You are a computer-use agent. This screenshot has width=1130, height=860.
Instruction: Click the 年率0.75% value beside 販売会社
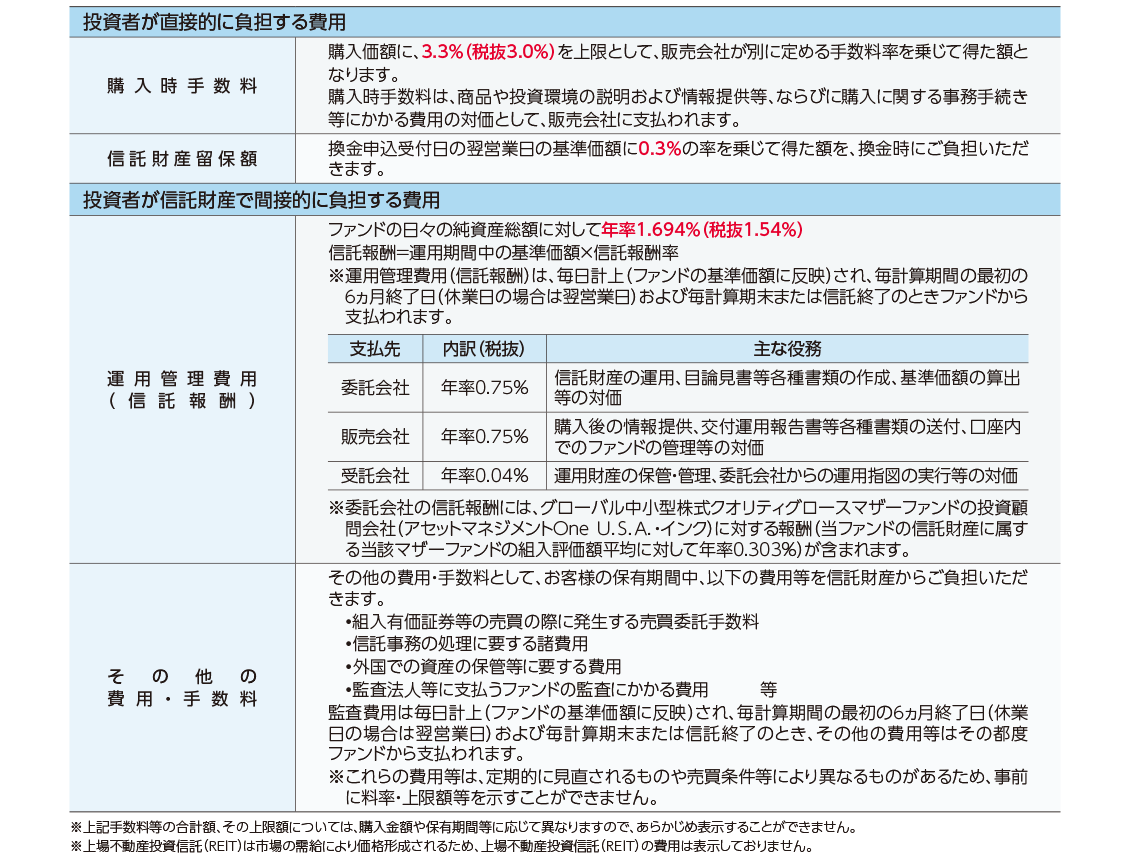click(484, 437)
